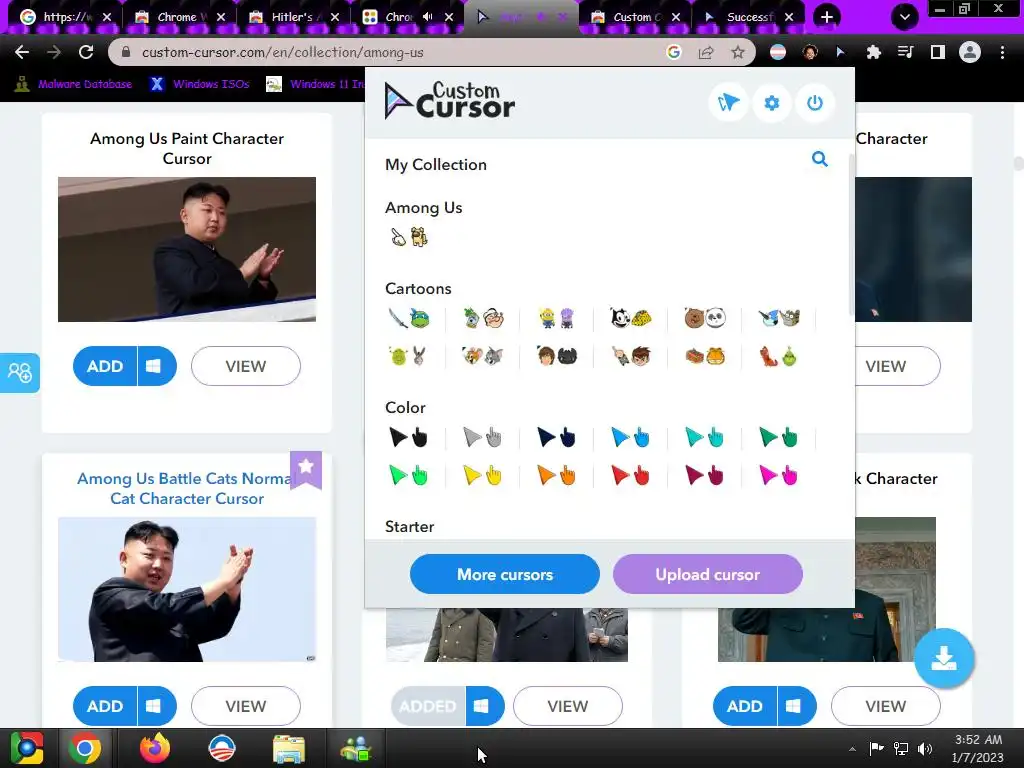Click the purple star bookmark ribbon

pyautogui.click(x=306, y=469)
